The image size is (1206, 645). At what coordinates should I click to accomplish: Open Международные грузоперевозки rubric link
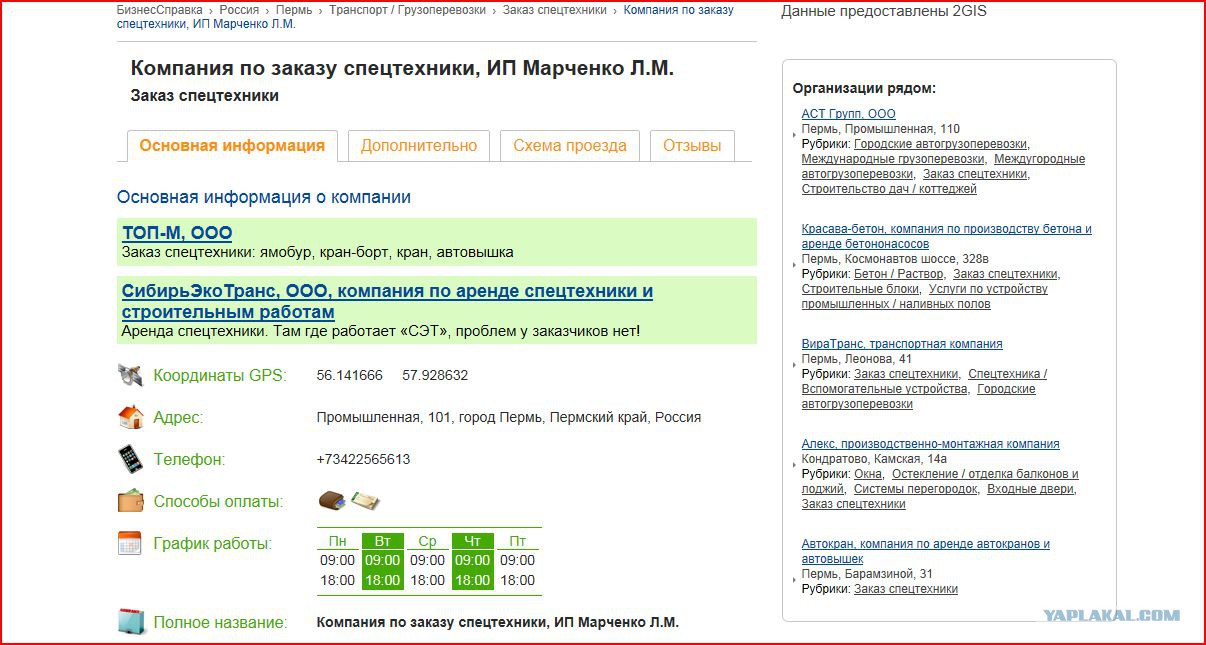893,159
